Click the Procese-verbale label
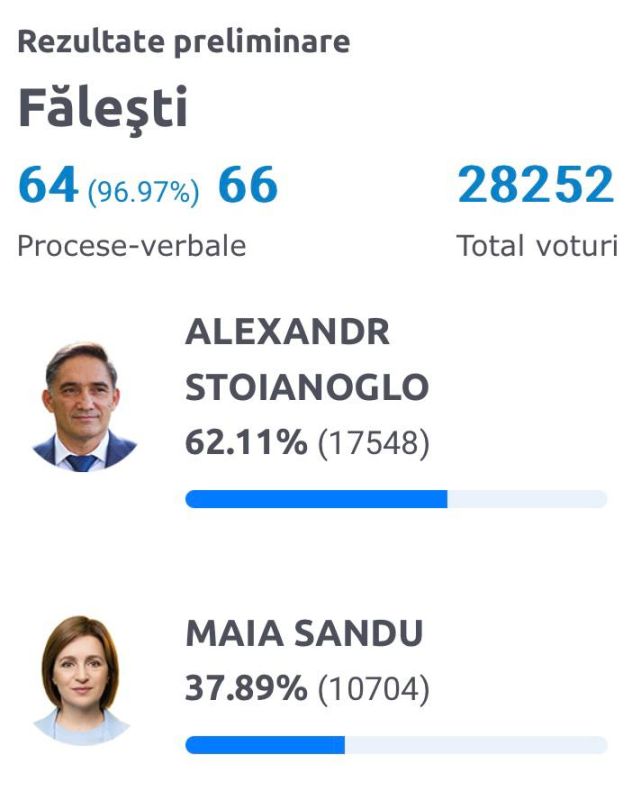This screenshot has height=800, width=632. click(132, 246)
